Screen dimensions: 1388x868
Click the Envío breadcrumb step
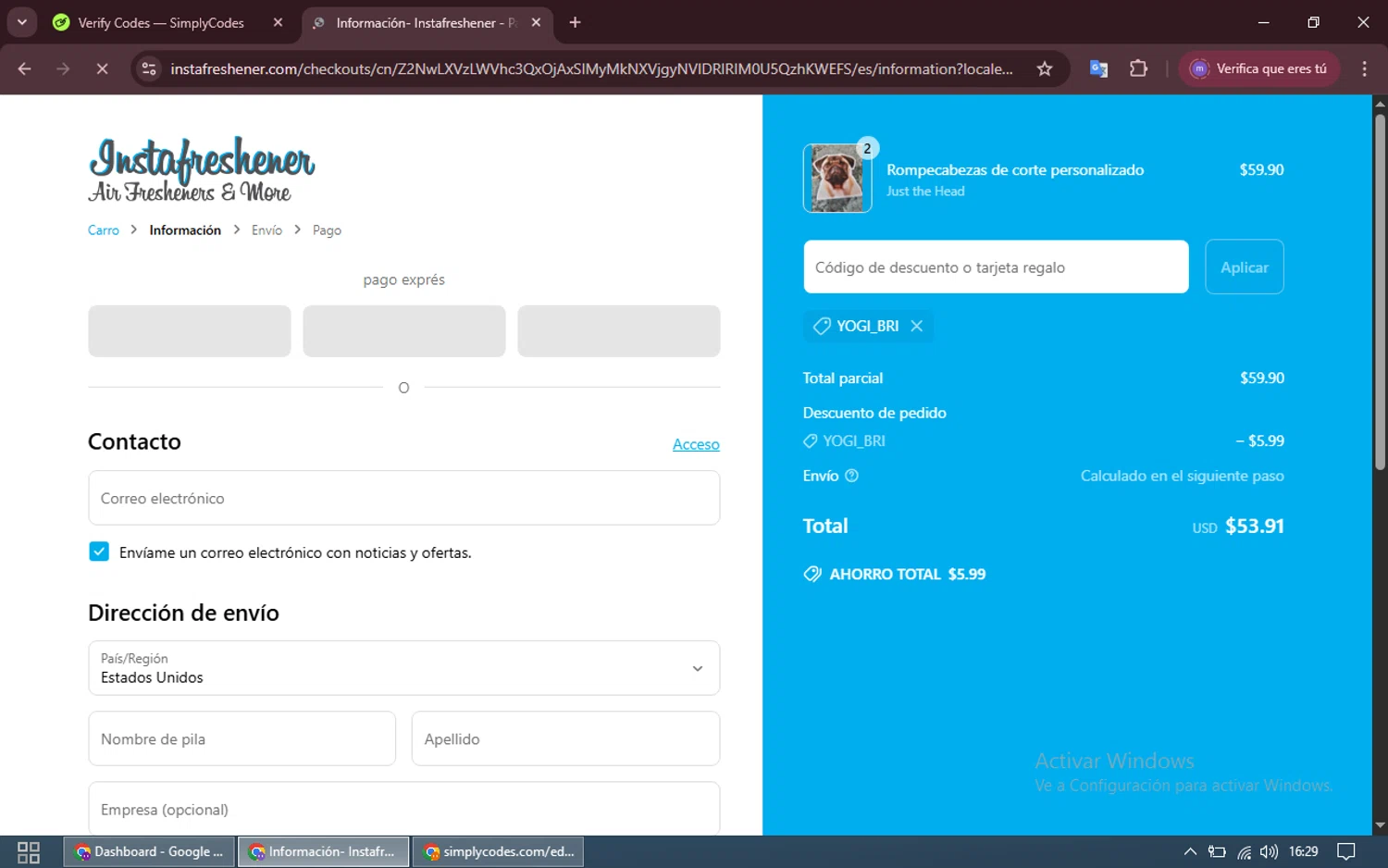pos(266,230)
